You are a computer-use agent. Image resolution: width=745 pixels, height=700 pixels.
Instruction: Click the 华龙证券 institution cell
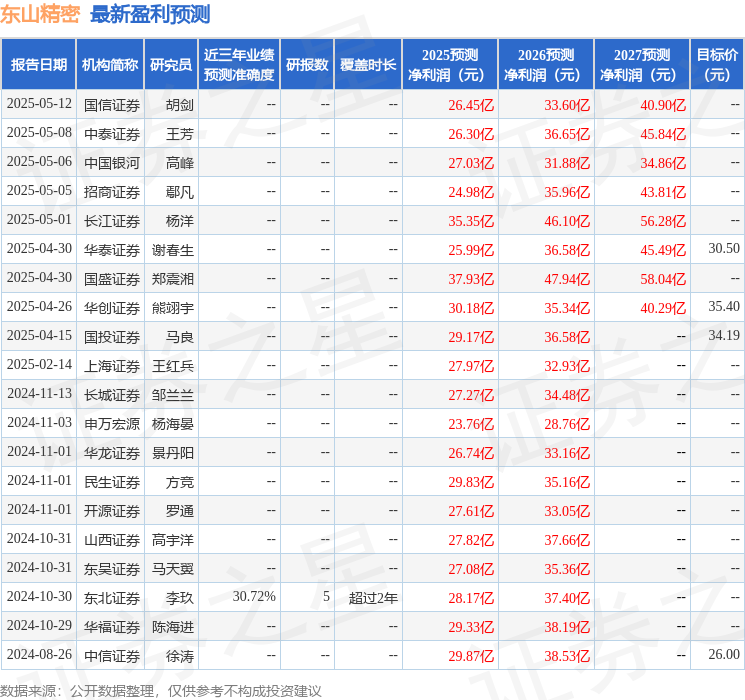coord(112,453)
